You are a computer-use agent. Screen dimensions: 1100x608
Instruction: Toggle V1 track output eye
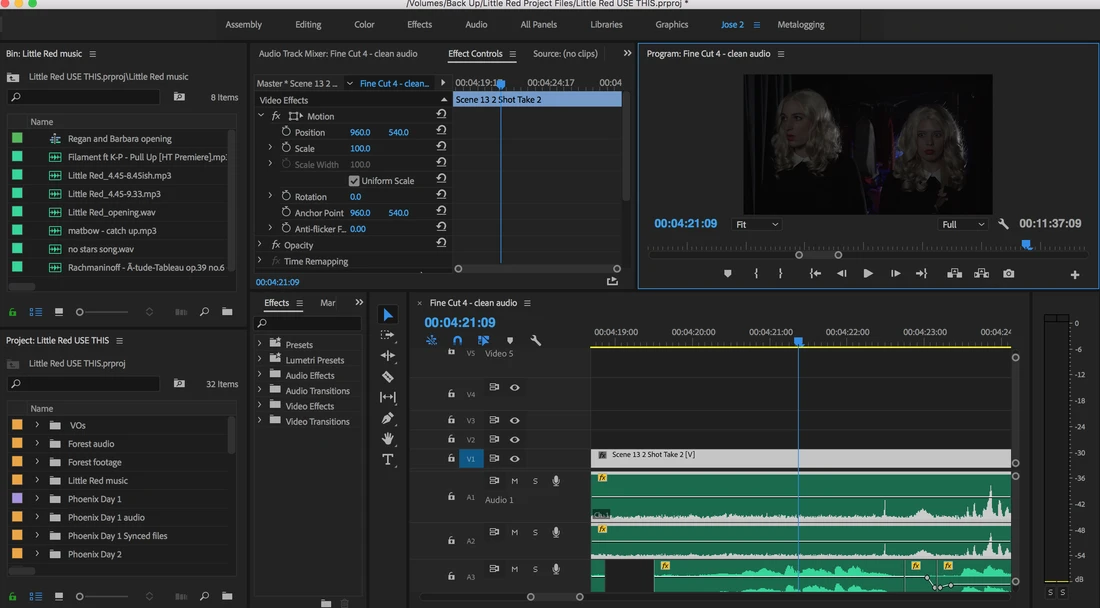point(514,459)
